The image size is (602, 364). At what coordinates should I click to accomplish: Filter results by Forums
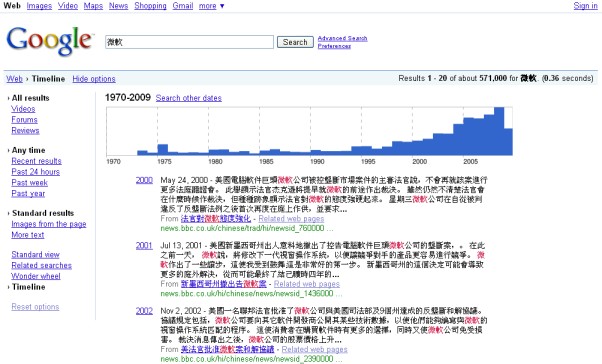(25, 120)
